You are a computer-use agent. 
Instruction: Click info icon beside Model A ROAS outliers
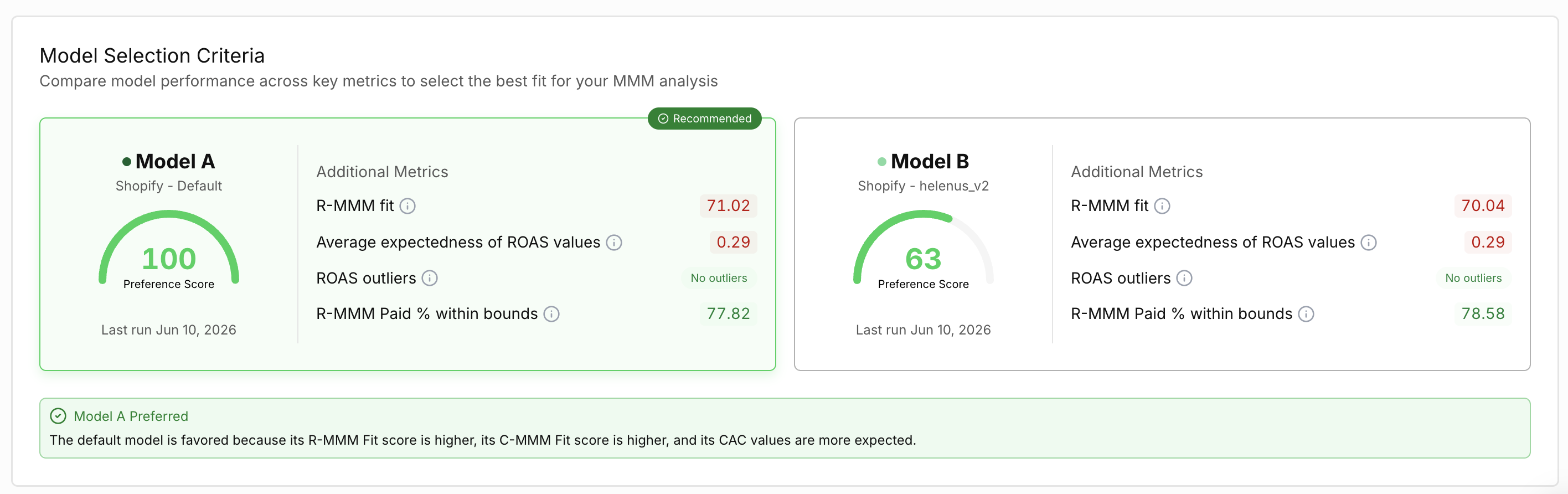coord(430,279)
